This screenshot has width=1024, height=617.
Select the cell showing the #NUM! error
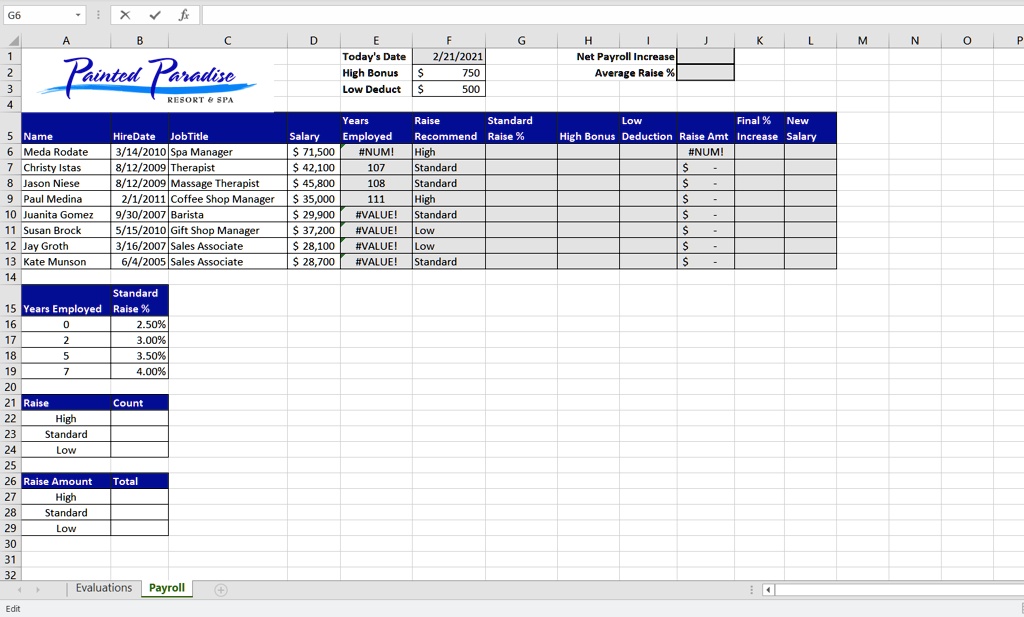[x=375, y=151]
